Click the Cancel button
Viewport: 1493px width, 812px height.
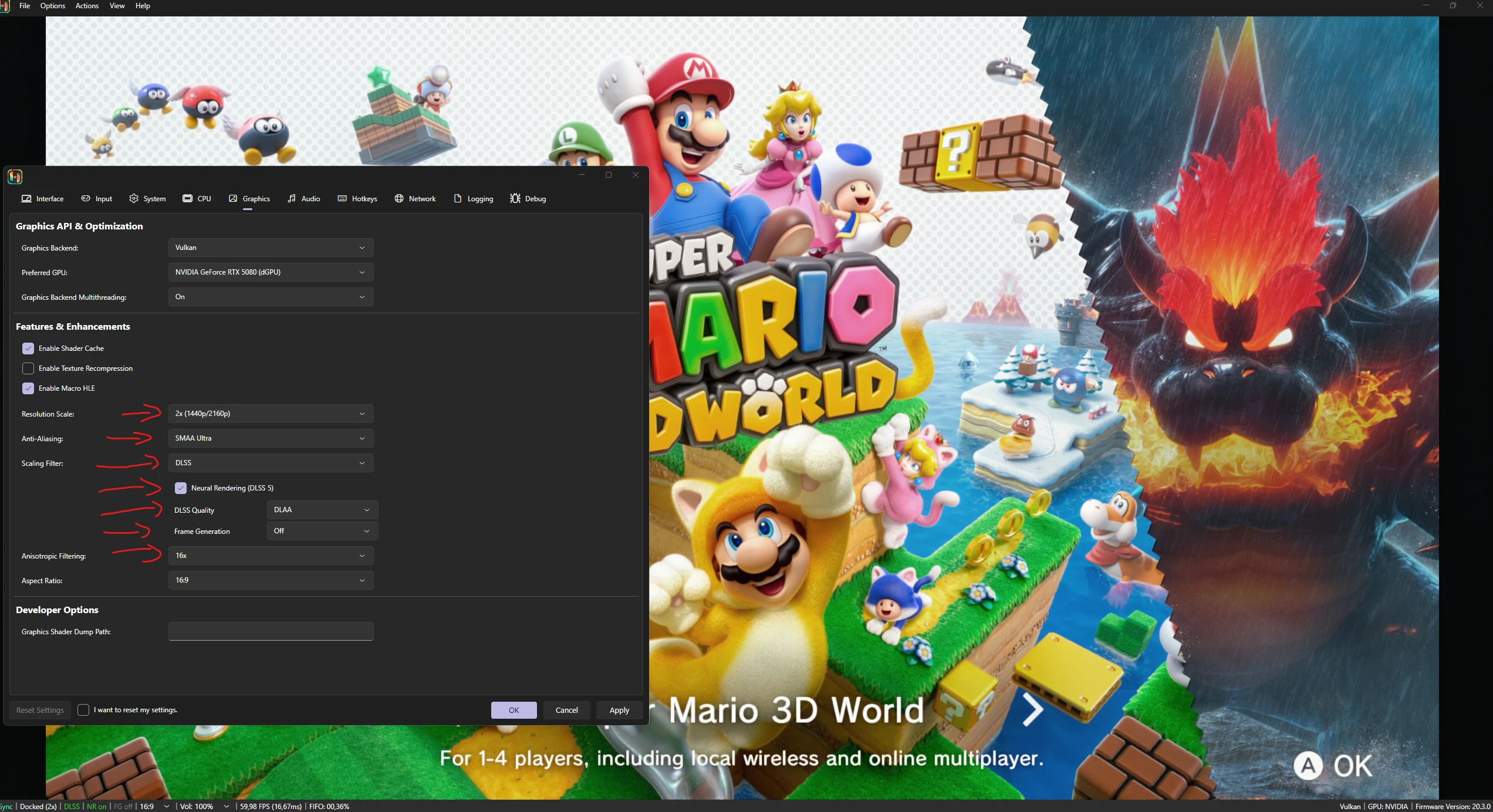[566, 710]
